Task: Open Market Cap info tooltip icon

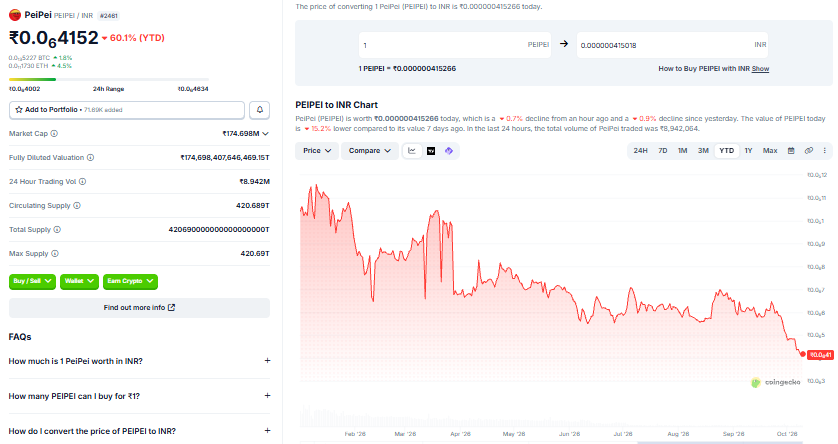Action: pyautogui.click(x=54, y=134)
